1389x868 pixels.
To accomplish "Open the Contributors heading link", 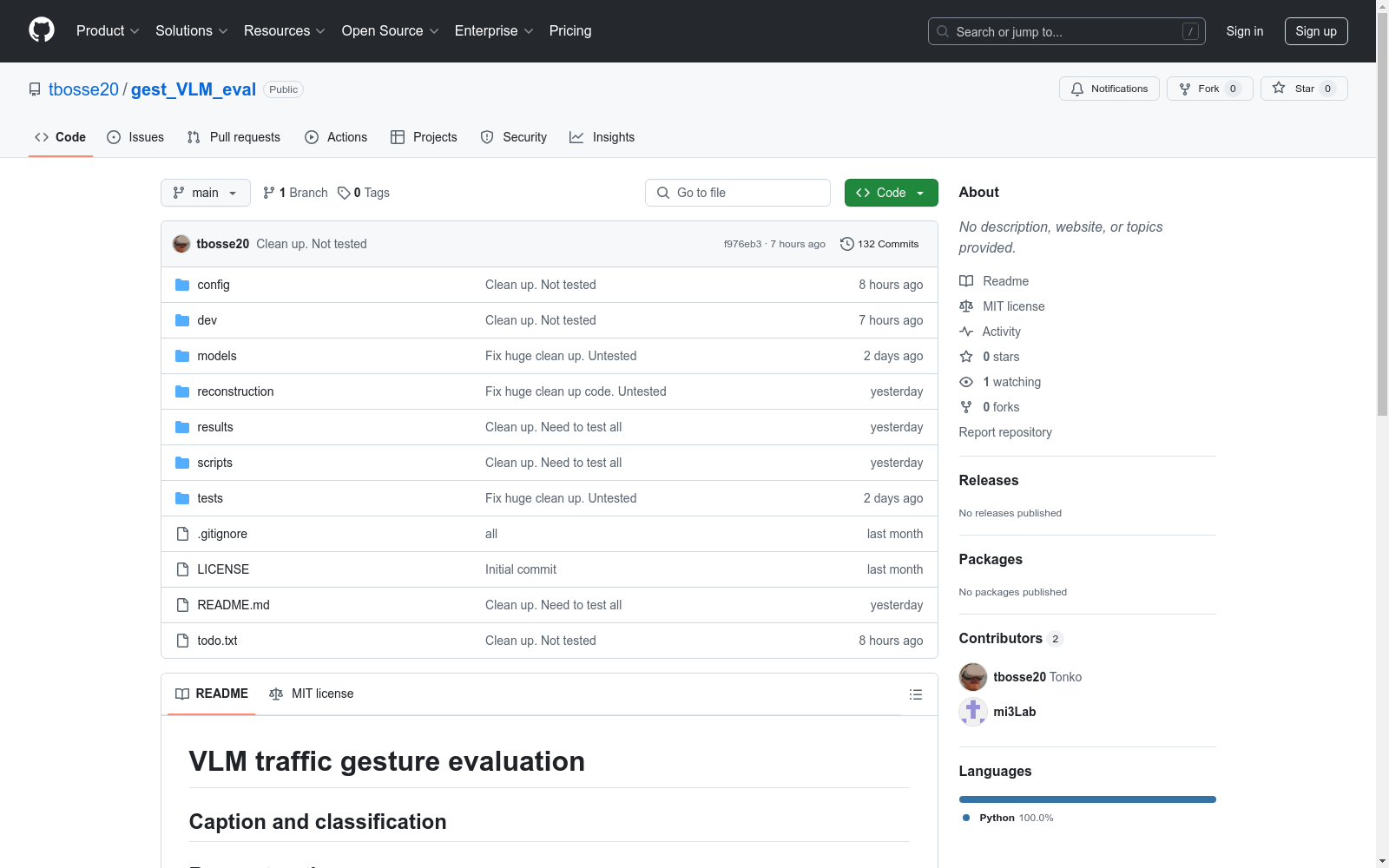I will (1010, 638).
